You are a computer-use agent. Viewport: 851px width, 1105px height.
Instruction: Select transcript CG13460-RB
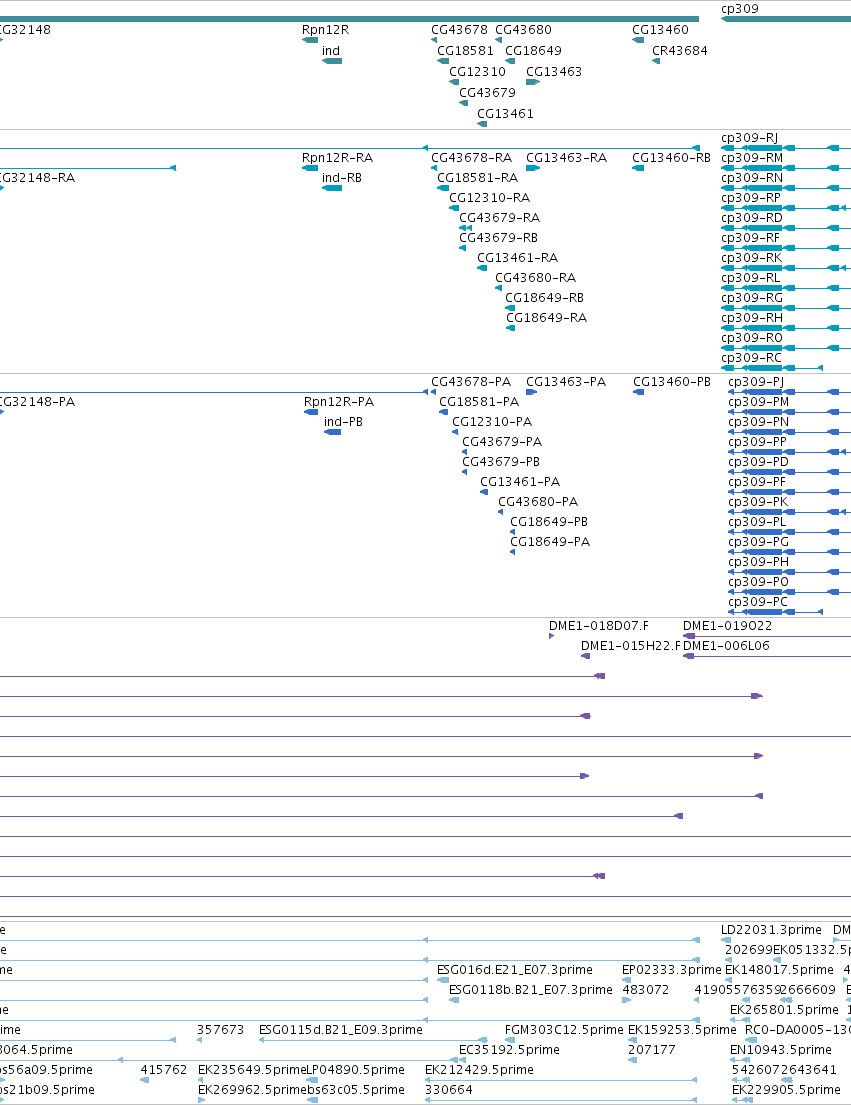click(x=671, y=158)
